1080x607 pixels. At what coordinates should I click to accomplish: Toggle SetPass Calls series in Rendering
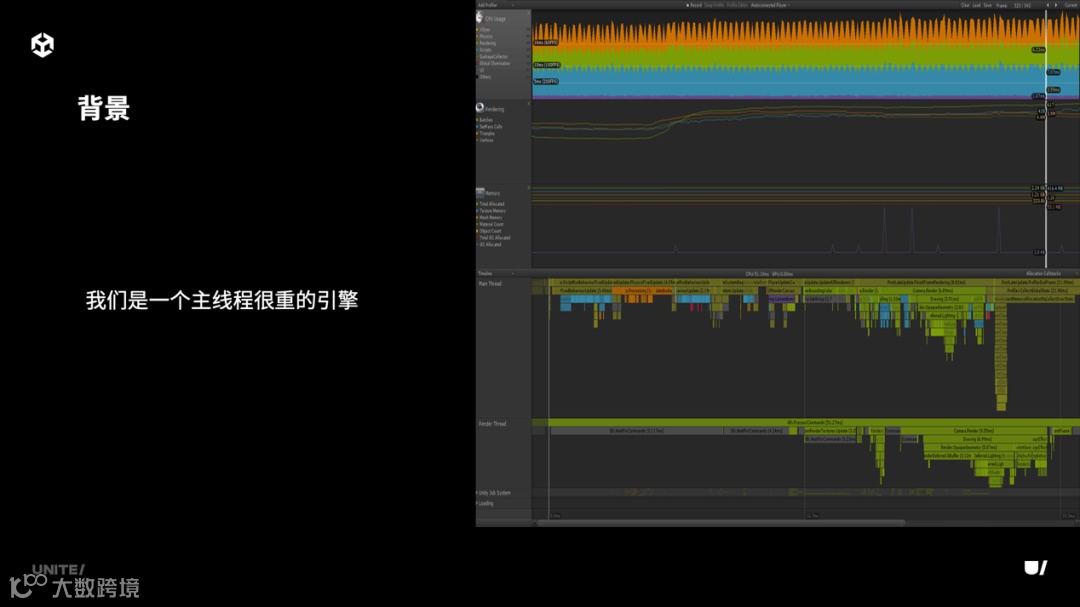point(490,127)
